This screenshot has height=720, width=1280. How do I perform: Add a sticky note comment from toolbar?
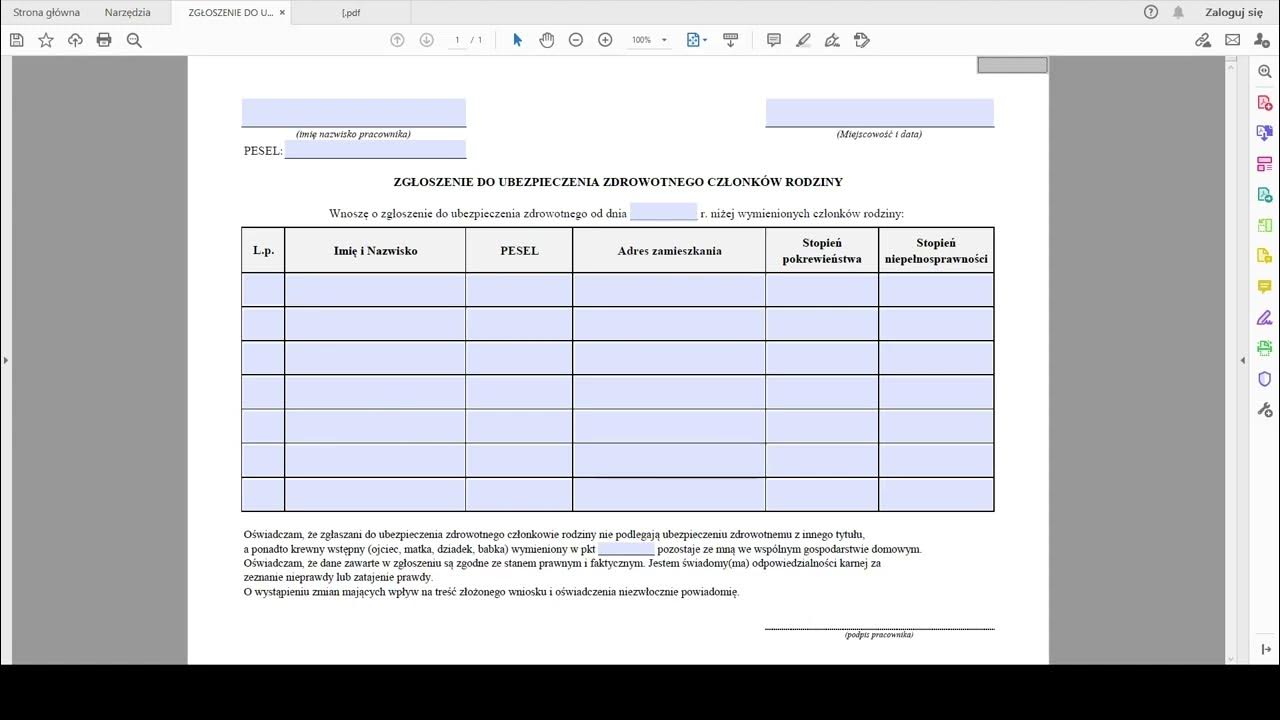point(774,40)
